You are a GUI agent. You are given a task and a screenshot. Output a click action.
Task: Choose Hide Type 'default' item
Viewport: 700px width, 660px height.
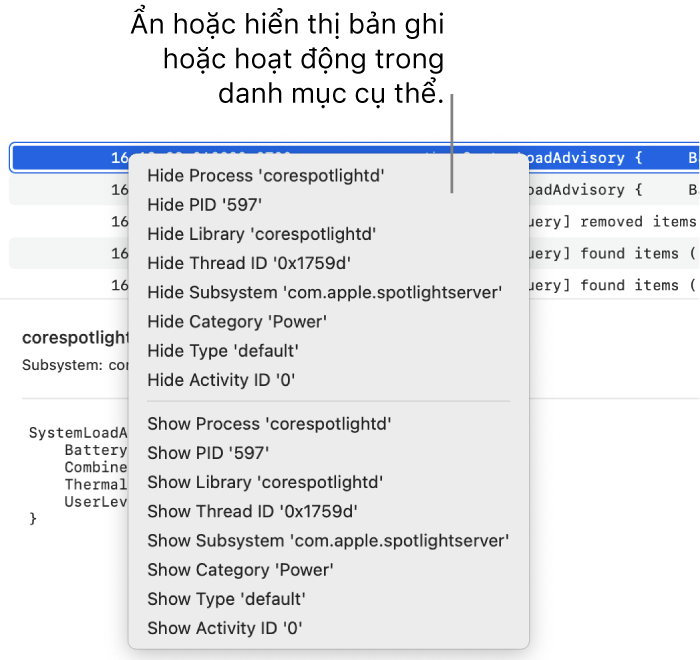tap(222, 351)
